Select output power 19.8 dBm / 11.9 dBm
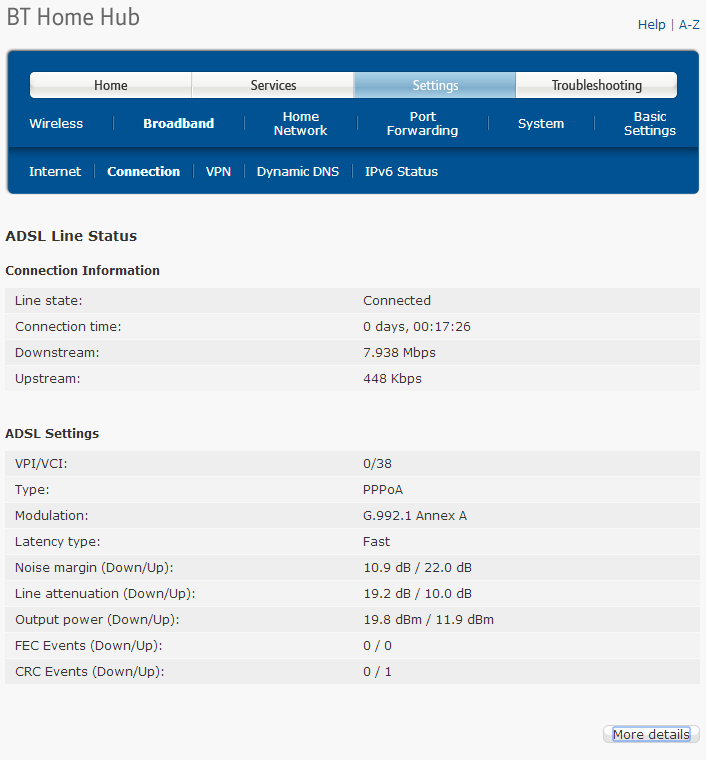 click(x=428, y=620)
